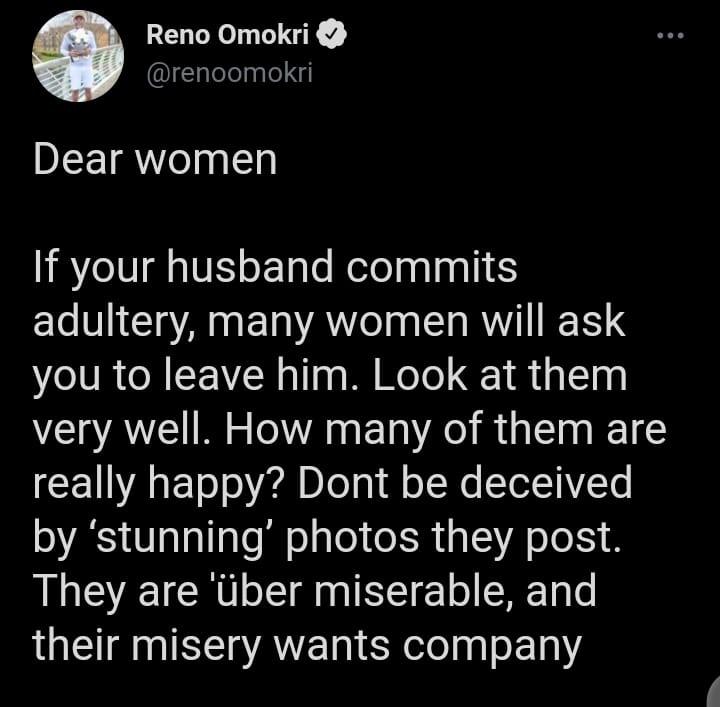Click the Reno Omokri display name
Viewport: 720px width, 707px height.
click(x=228, y=34)
